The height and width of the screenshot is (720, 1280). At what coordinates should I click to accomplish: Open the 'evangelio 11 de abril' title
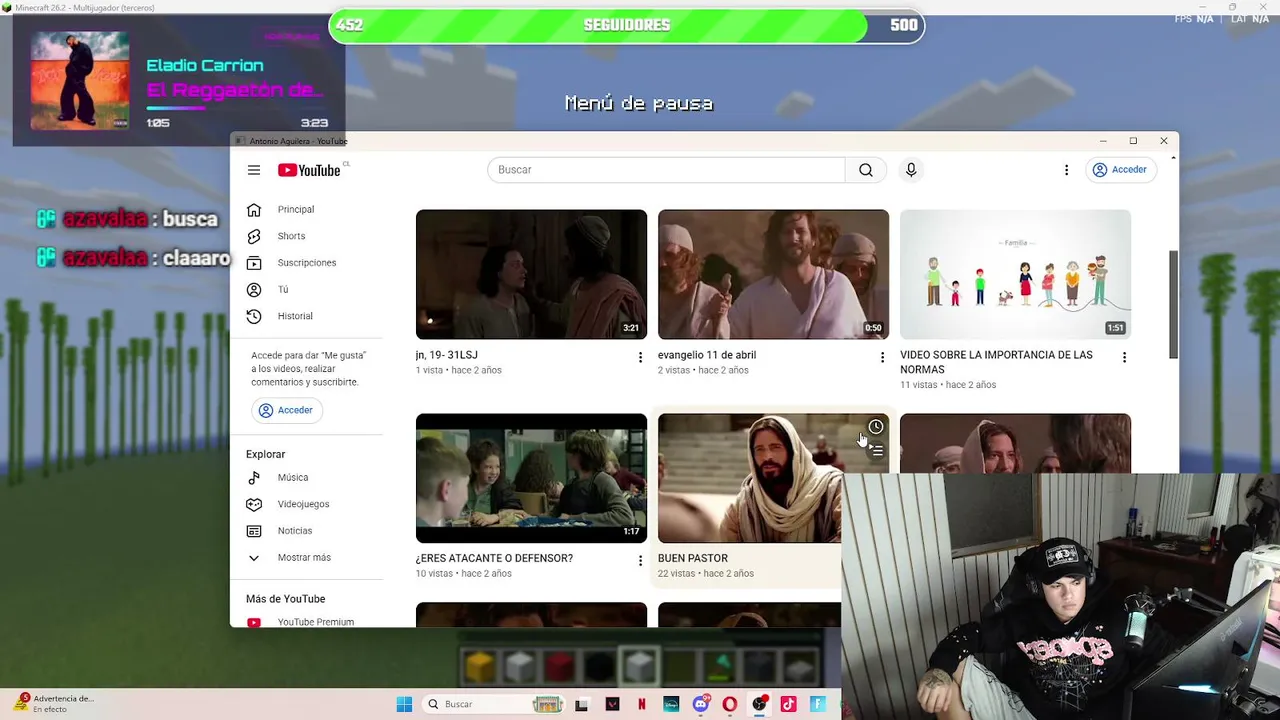coord(707,355)
